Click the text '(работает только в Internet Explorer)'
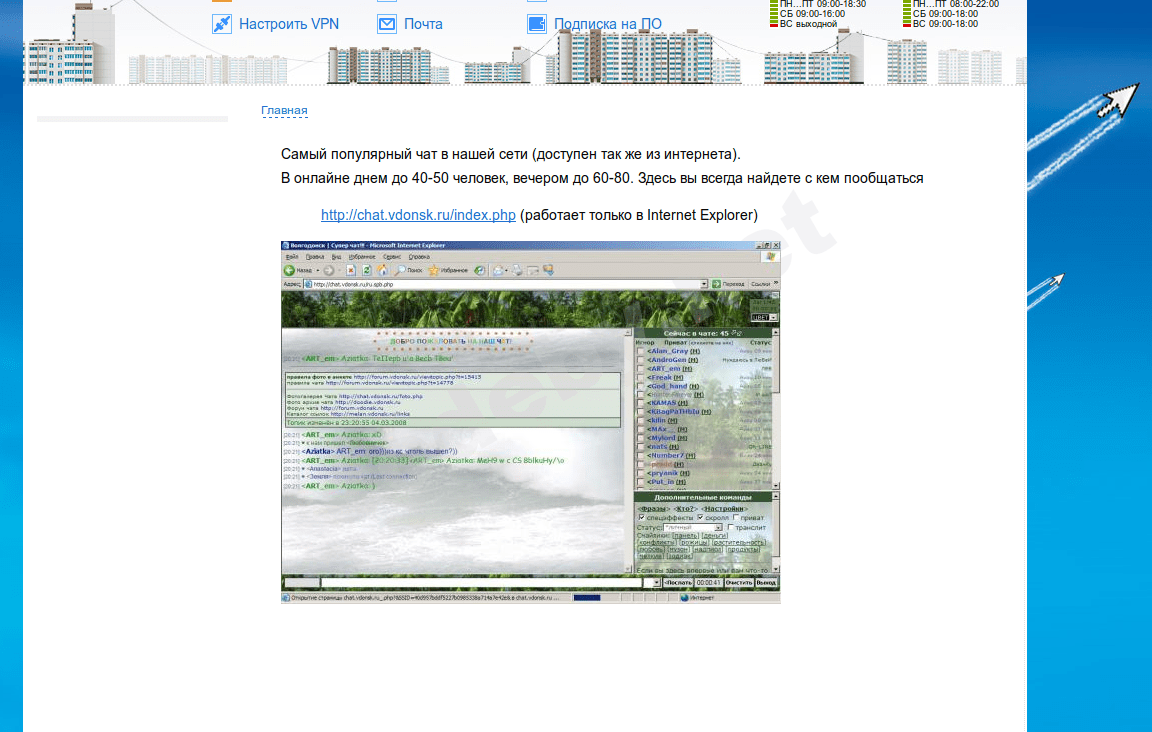Screen dimensions: 1152x732 point(638,215)
